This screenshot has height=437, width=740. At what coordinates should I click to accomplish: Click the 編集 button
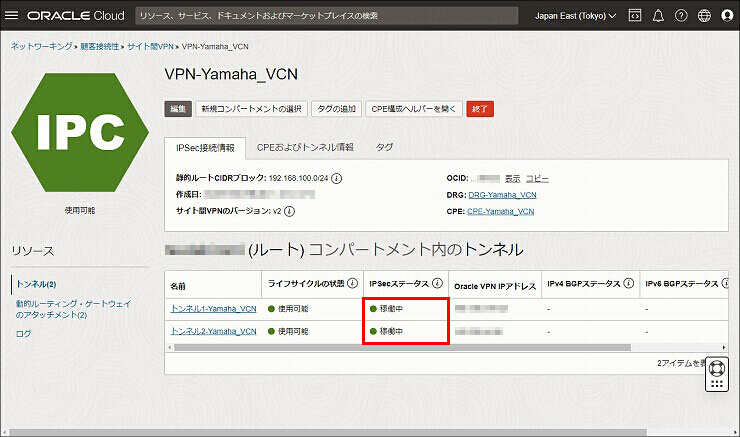[x=178, y=109]
